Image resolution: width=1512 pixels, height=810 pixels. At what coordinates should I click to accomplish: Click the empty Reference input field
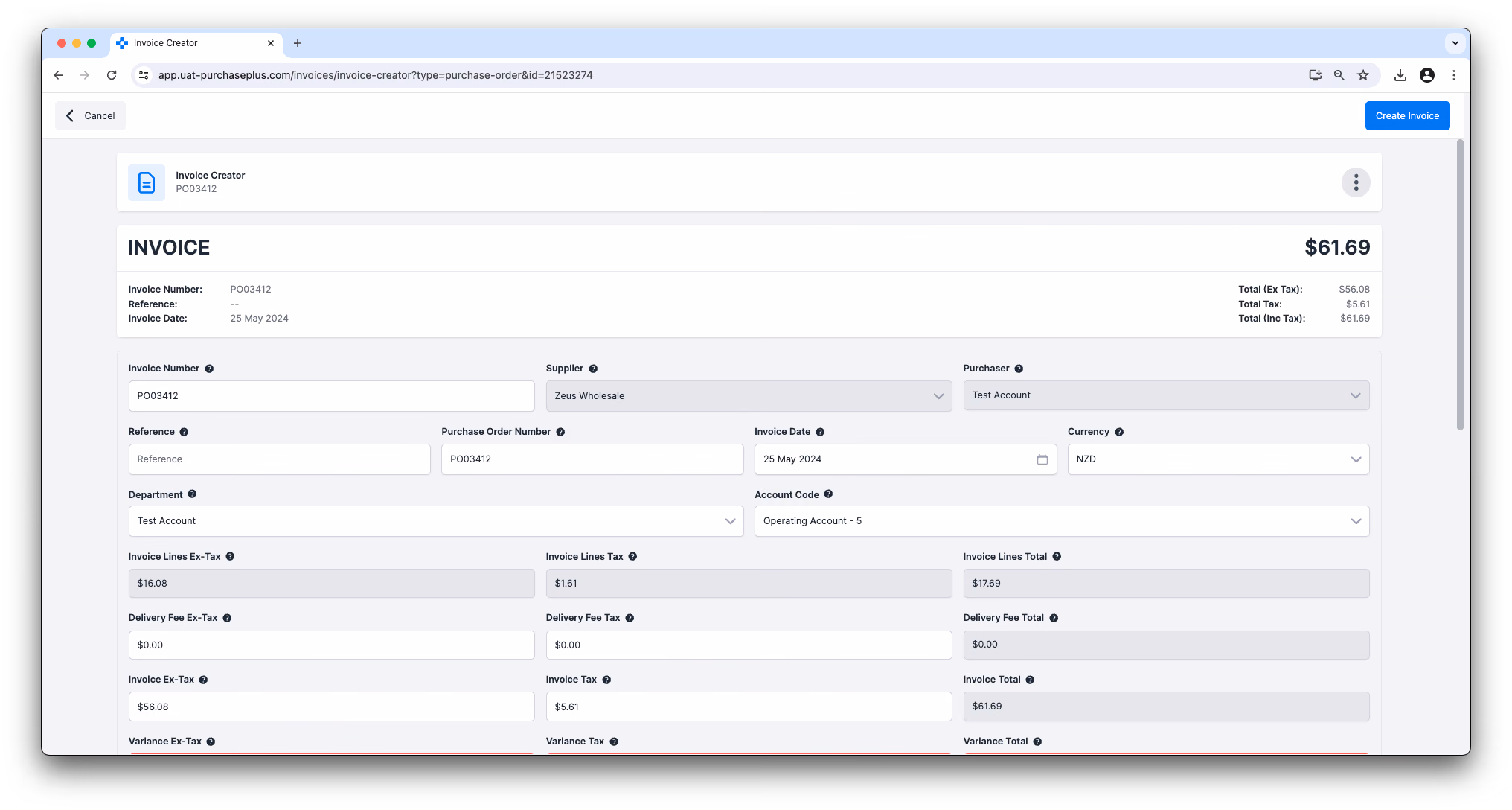(279, 459)
